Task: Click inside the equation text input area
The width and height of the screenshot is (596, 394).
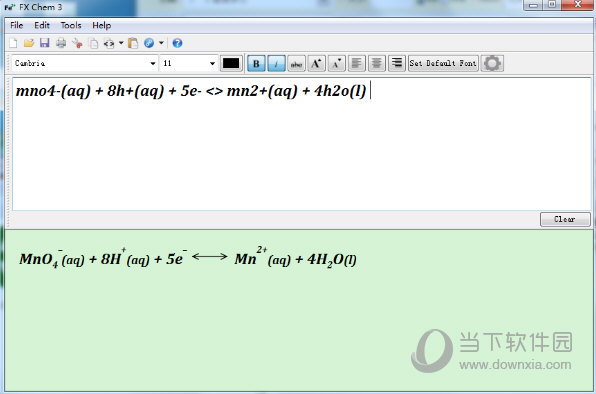Action: [301, 144]
